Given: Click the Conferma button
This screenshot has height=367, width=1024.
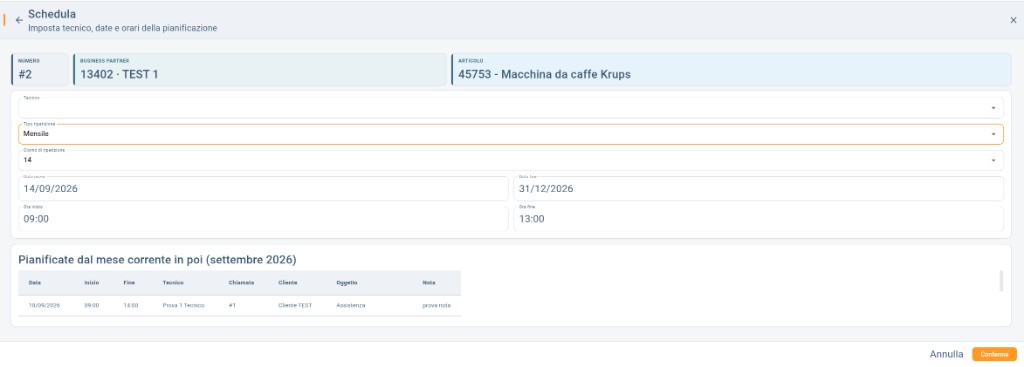Looking at the screenshot, I should [994, 354].
